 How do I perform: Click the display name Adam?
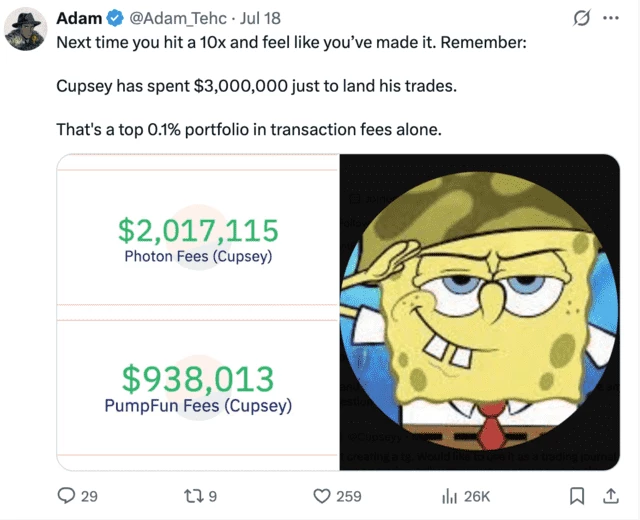[78, 19]
